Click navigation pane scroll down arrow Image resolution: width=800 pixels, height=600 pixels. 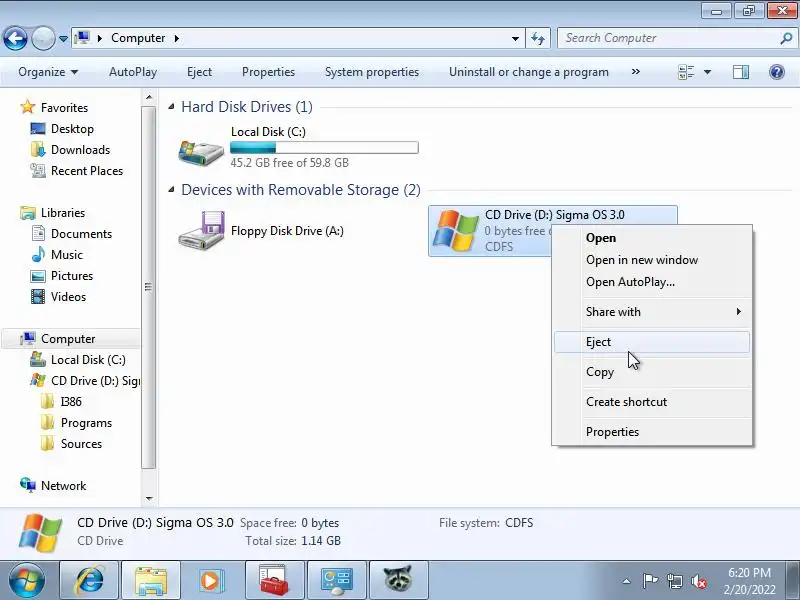(x=149, y=498)
